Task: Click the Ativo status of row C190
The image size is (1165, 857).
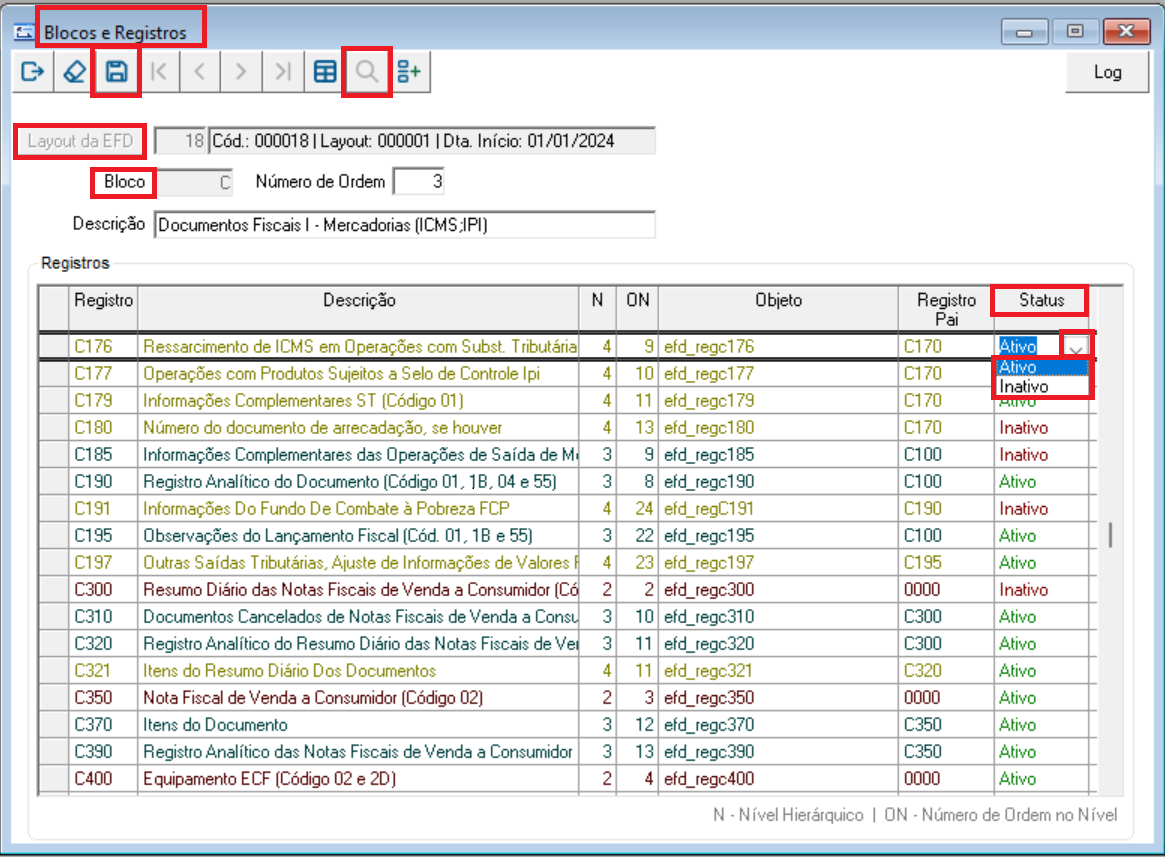Action: pyautogui.click(x=1041, y=482)
